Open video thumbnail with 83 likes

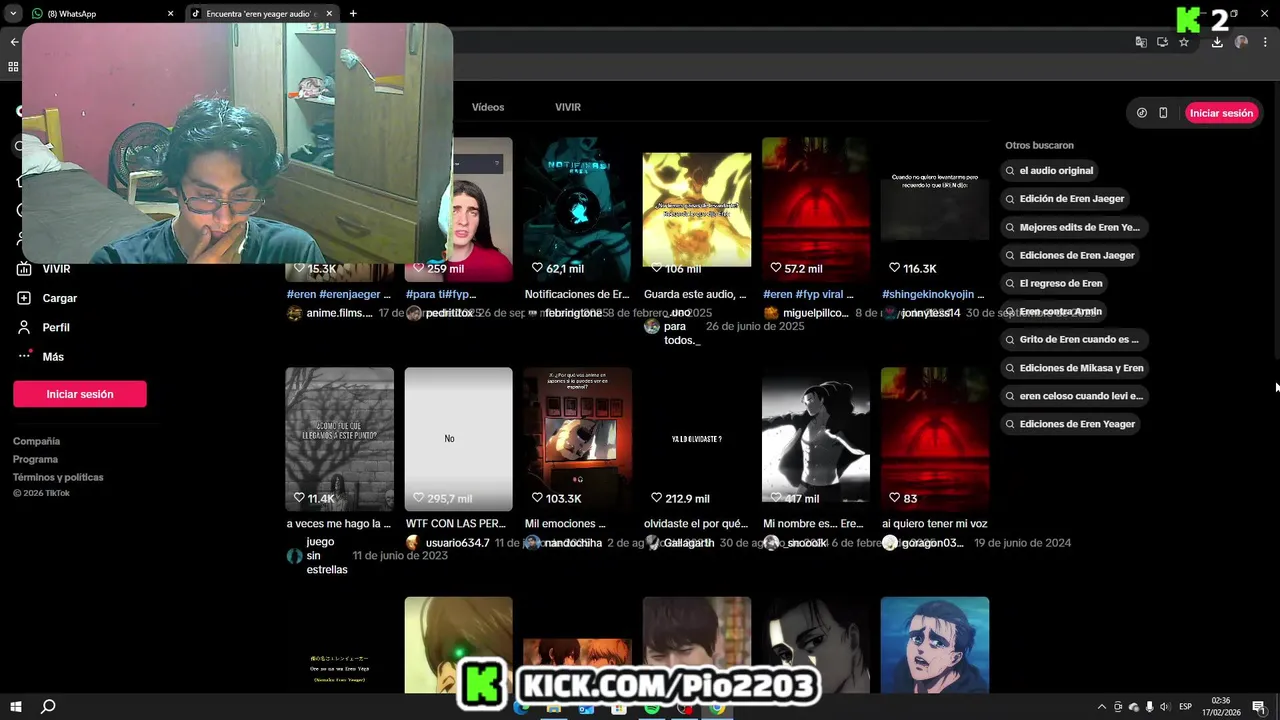(935, 439)
